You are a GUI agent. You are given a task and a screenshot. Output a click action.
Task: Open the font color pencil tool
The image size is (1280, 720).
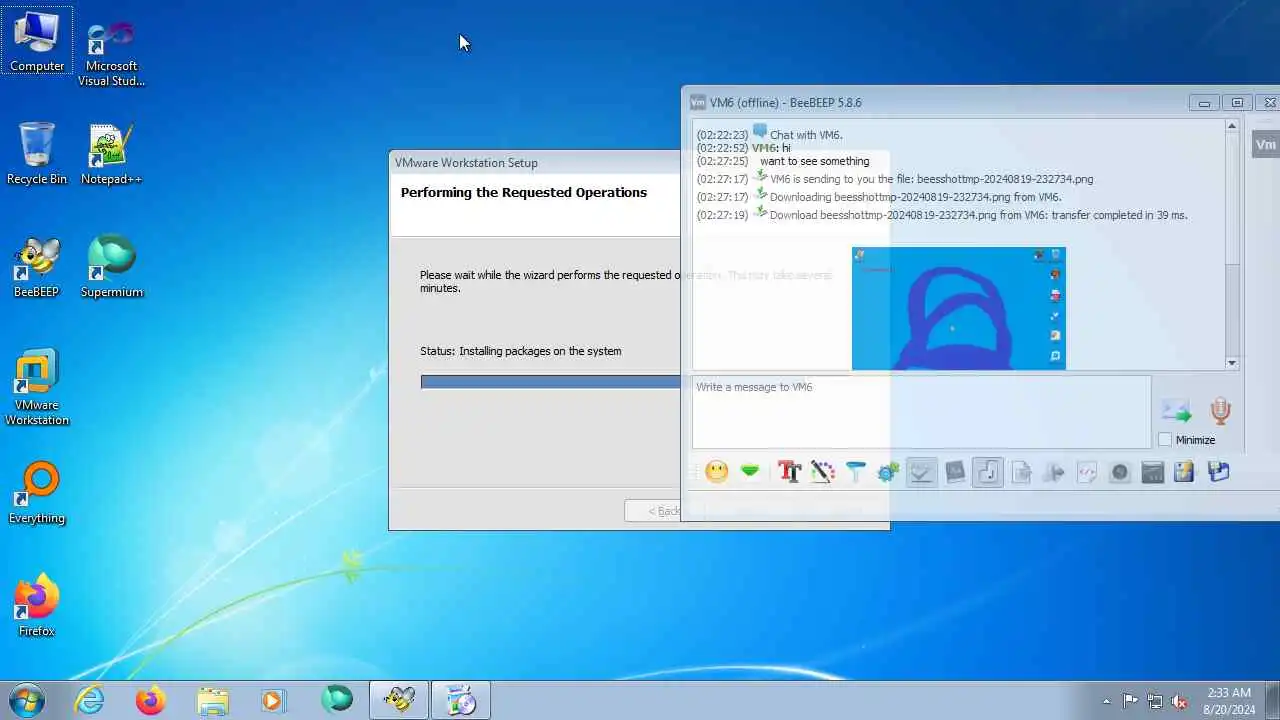[822, 471]
